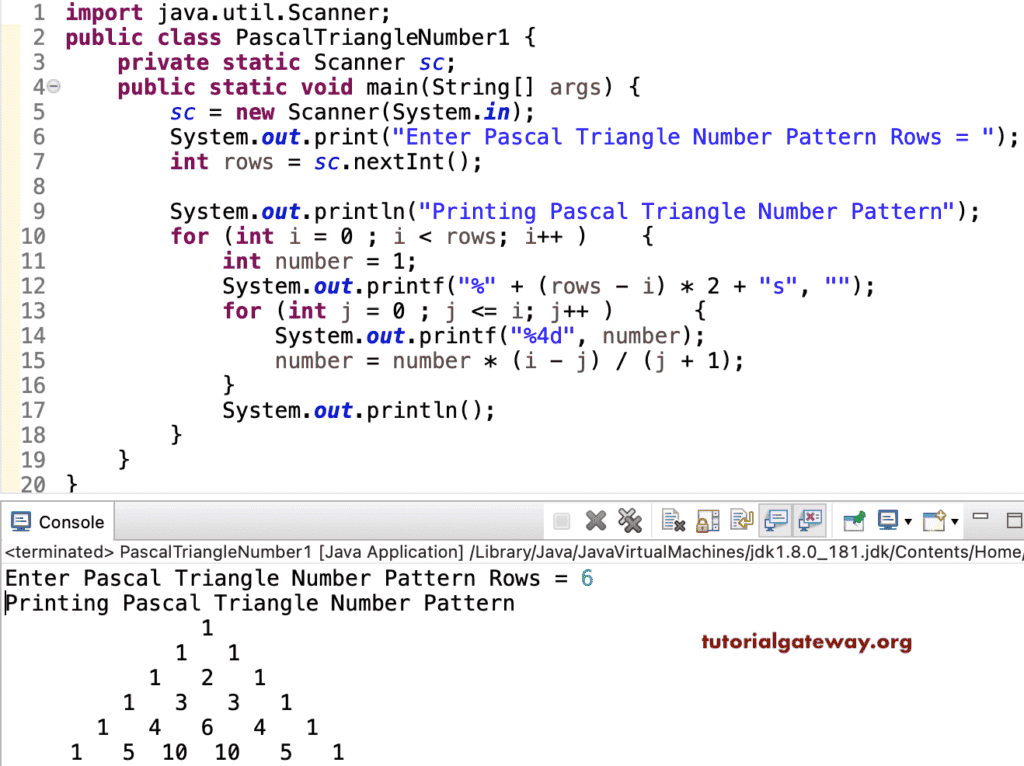Click the Open Console icon

[931, 520]
